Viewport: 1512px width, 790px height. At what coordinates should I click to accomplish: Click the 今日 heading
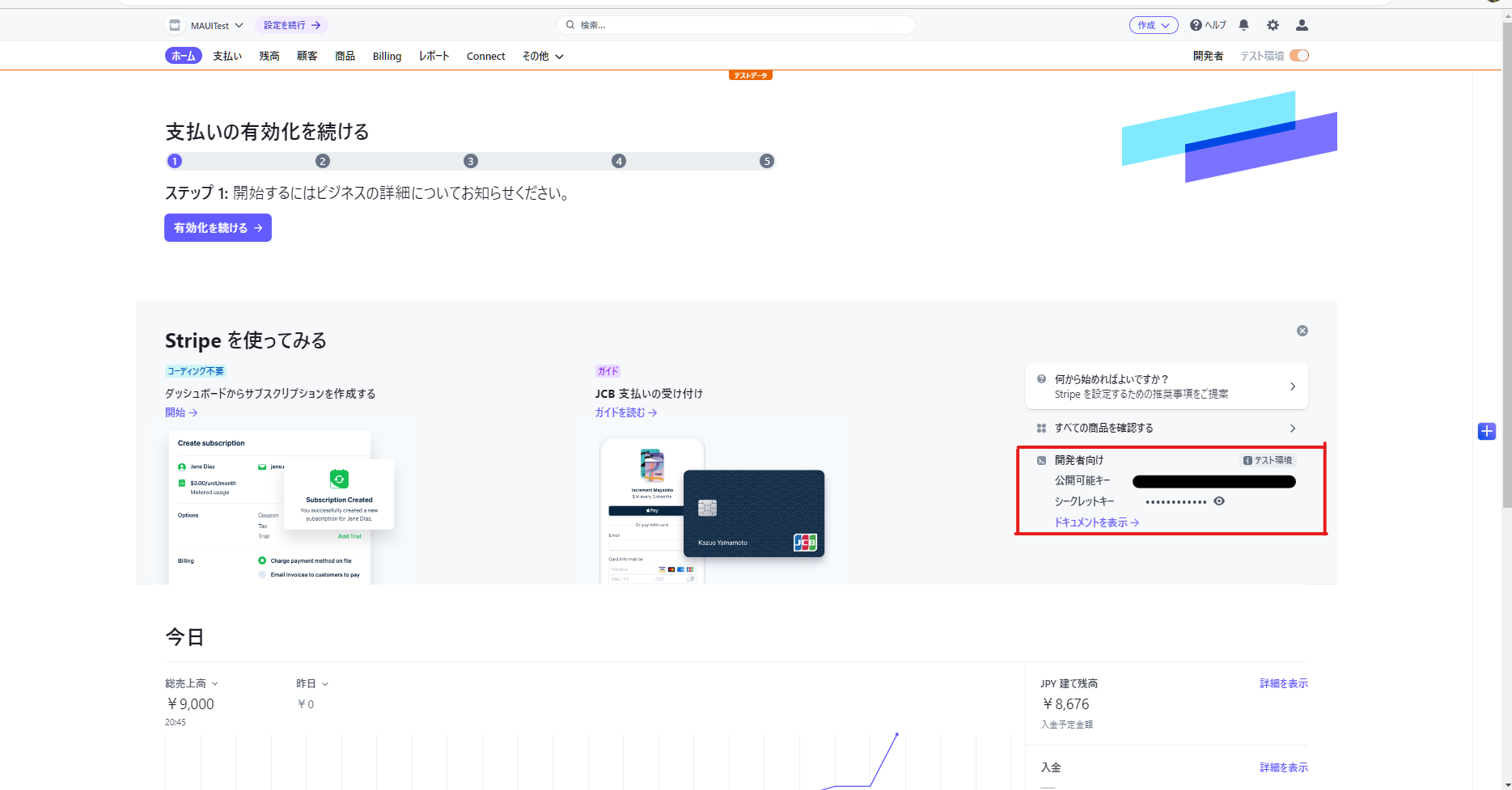click(184, 637)
